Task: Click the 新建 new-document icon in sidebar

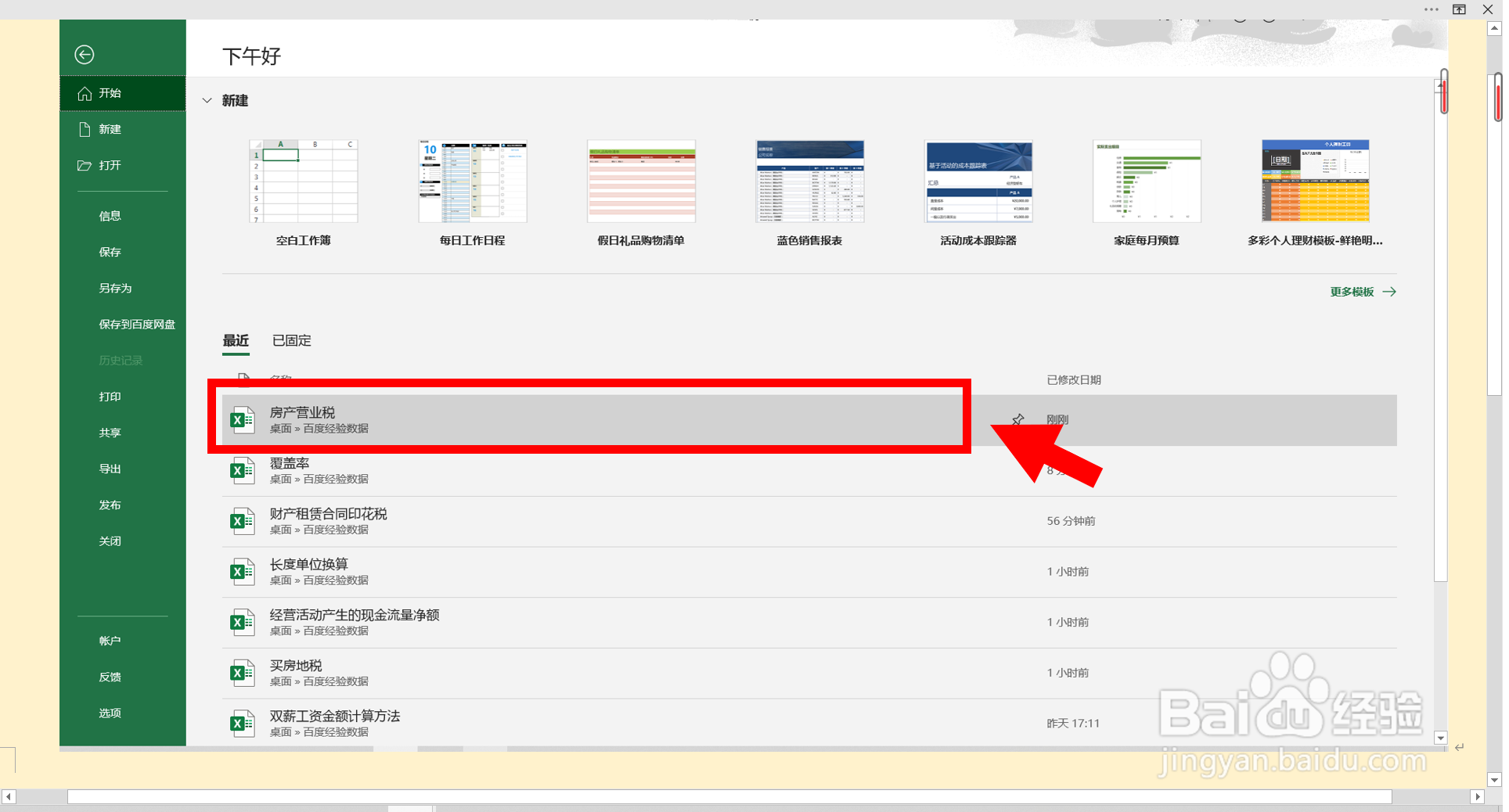Action: [x=86, y=129]
